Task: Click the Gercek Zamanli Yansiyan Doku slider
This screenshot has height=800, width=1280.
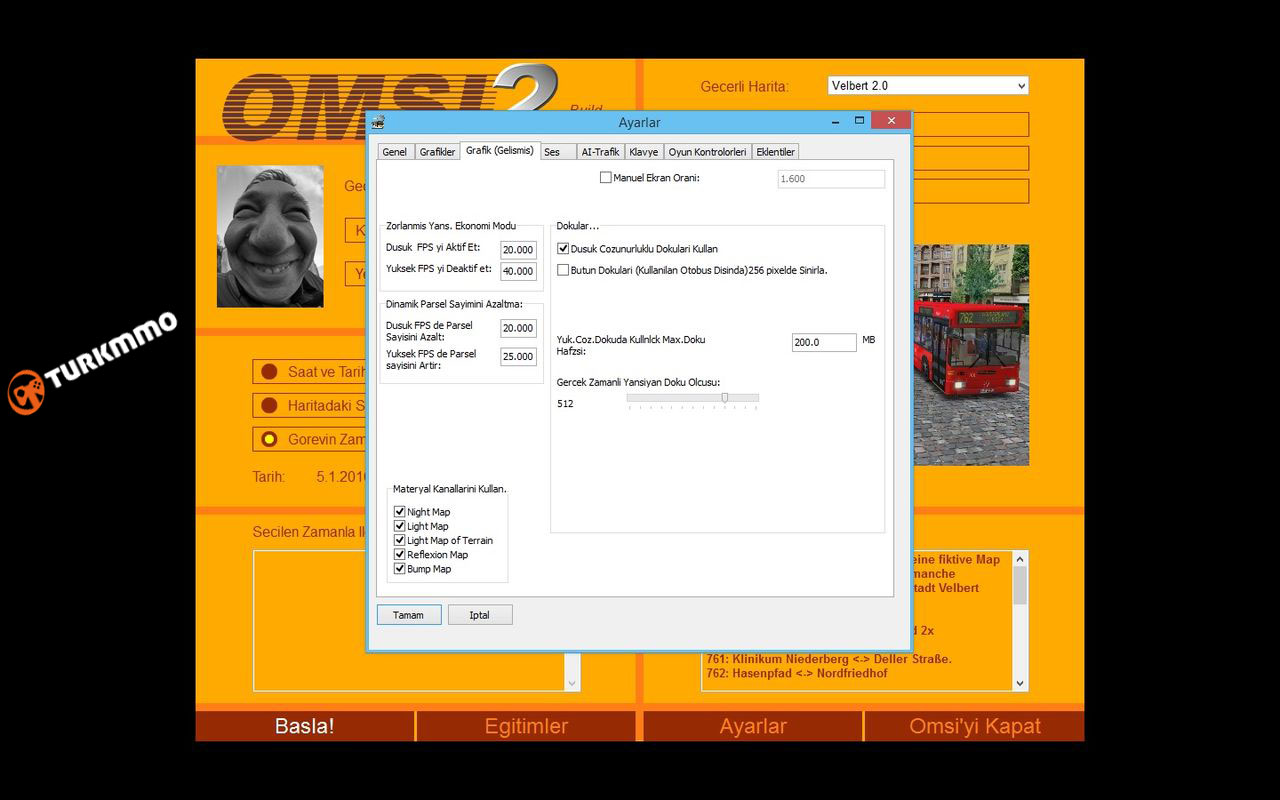Action: click(693, 400)
